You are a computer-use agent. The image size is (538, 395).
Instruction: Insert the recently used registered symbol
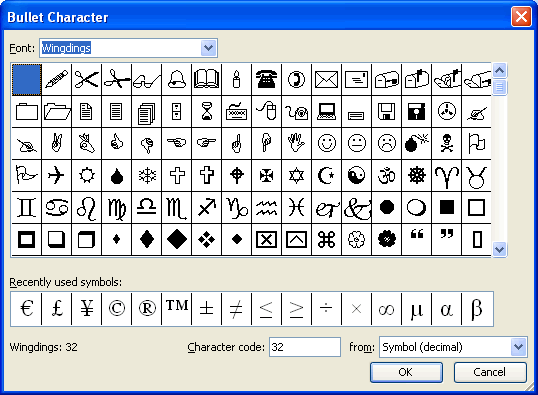[147, 309]
